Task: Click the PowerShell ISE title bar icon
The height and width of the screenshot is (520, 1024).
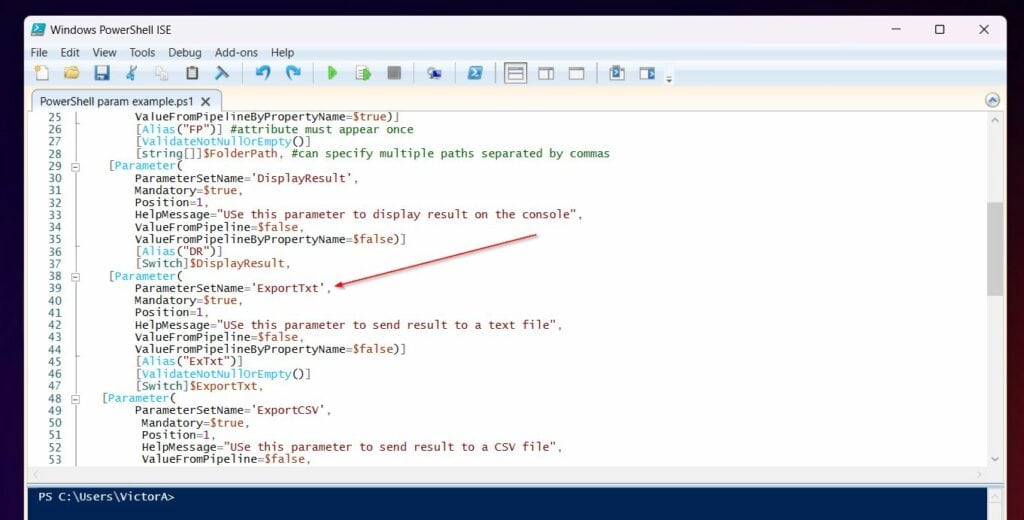Action: pos(39,29)
